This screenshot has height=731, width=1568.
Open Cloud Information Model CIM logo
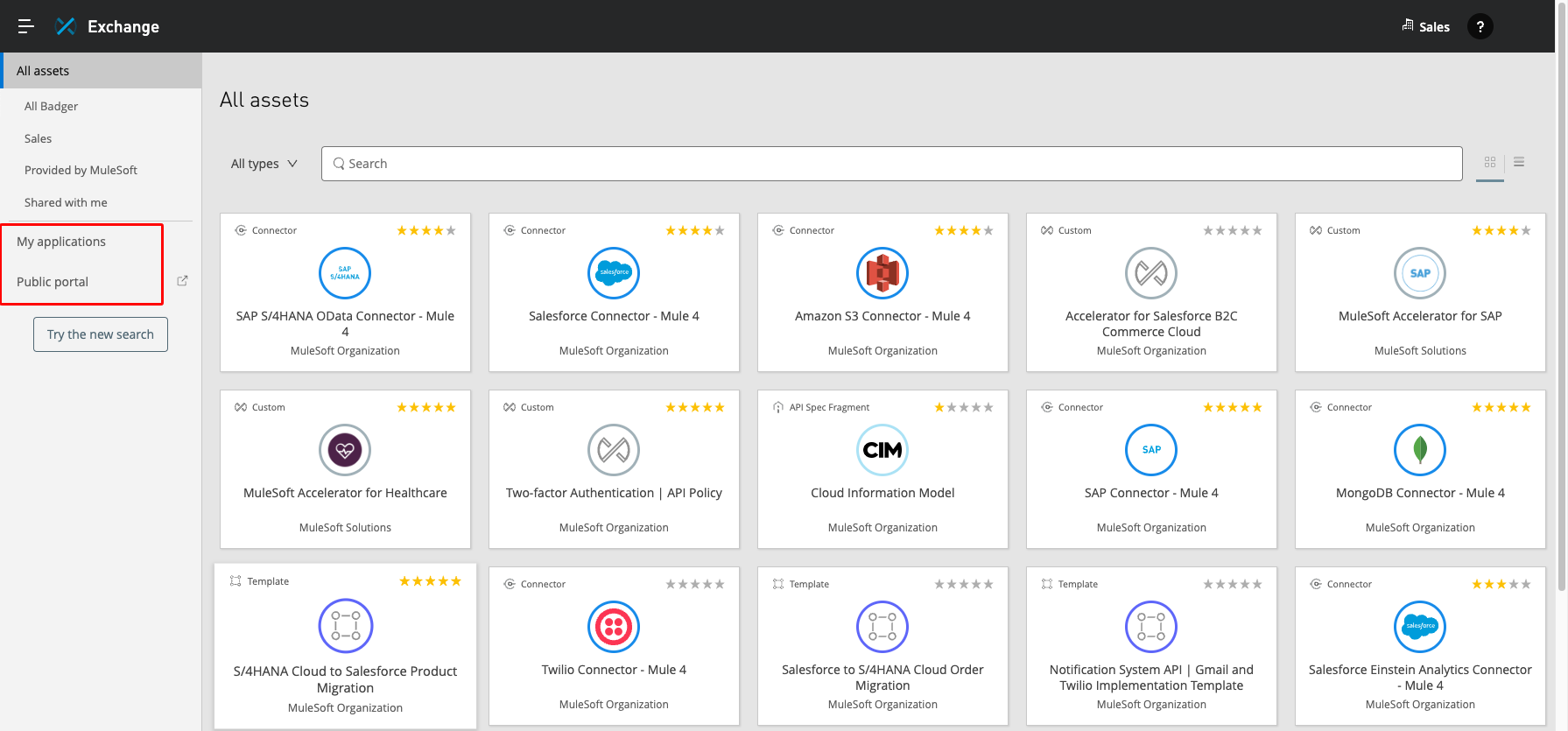point(882,450)
